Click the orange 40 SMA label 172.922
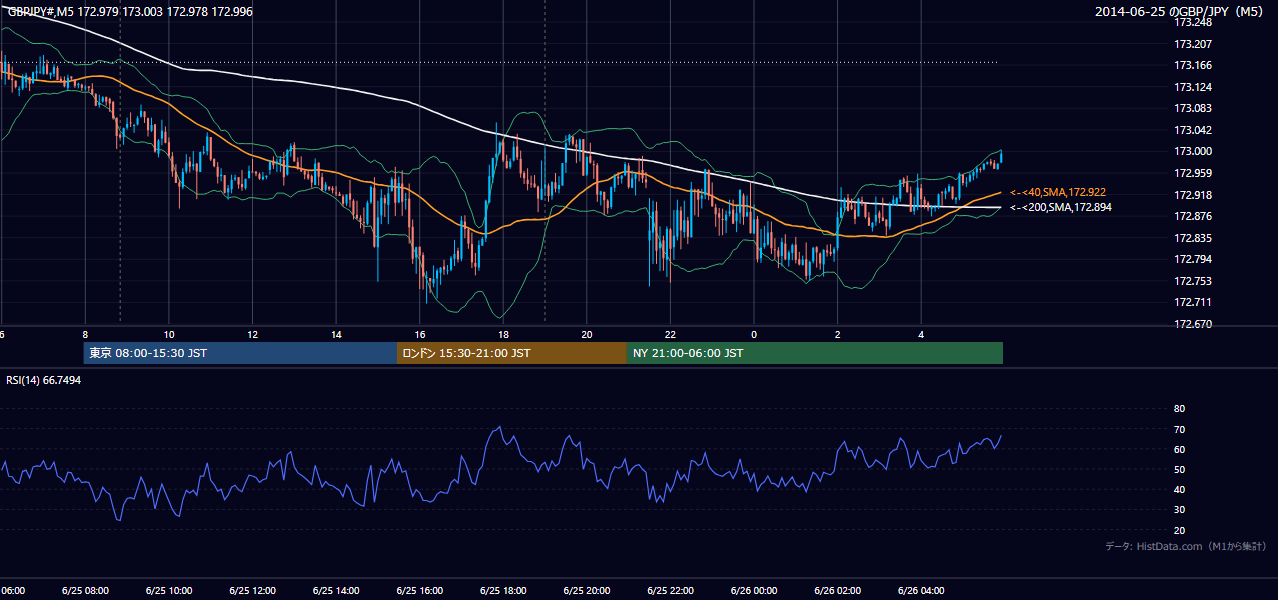The width and height of the screenshot is (1278, 600). pos(1057,192)
